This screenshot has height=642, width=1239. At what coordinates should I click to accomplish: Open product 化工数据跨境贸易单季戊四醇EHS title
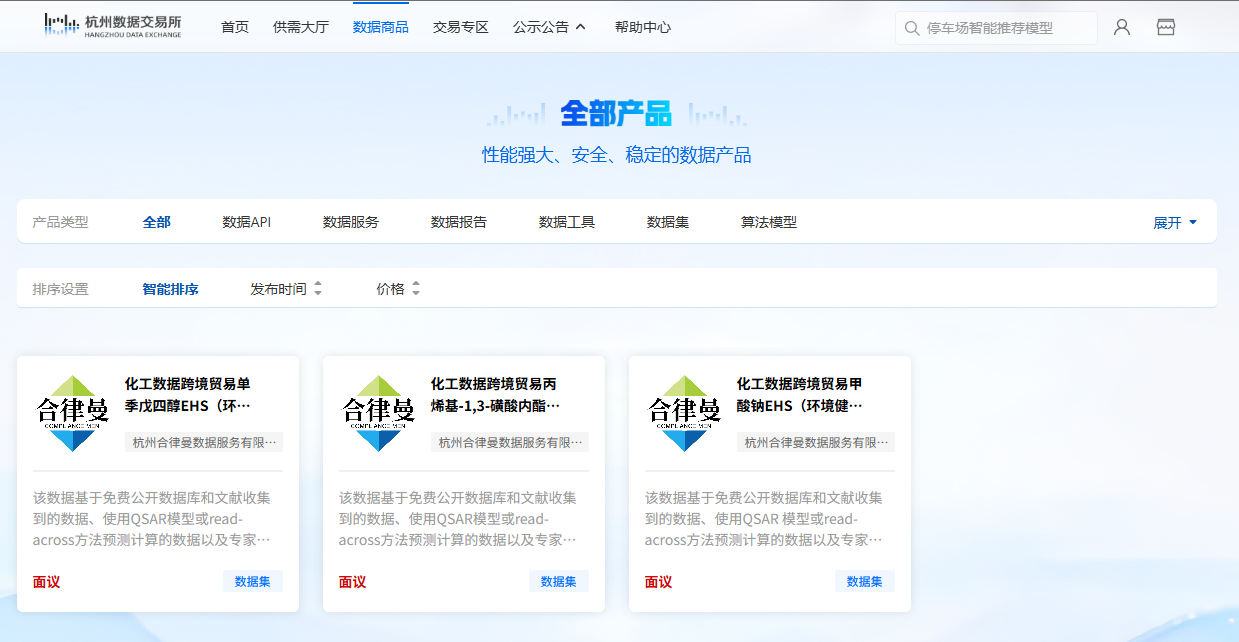pyautogui.click(x=188, y=394)
